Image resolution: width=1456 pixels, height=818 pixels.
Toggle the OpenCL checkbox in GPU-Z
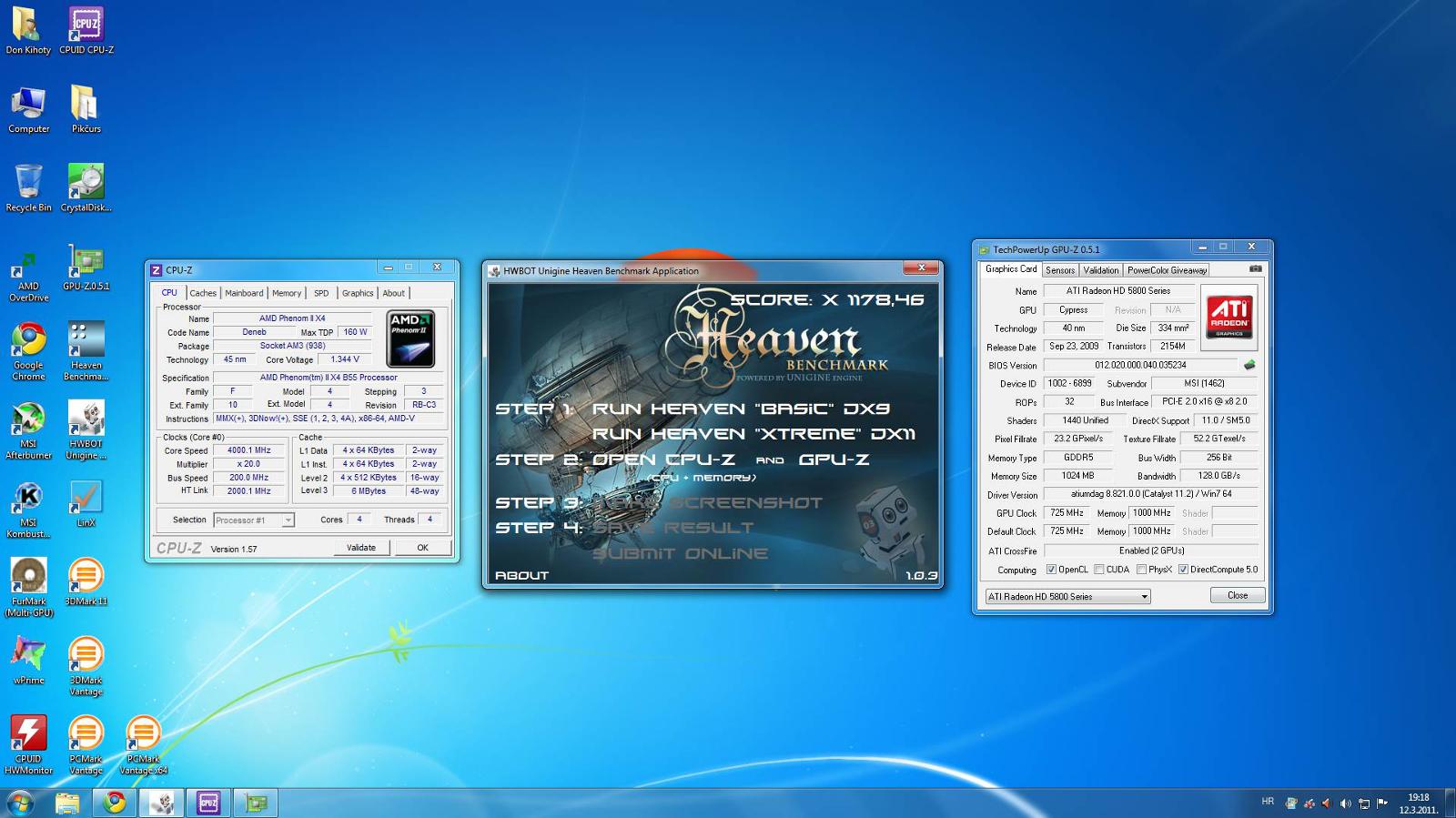coord(1051,570)
